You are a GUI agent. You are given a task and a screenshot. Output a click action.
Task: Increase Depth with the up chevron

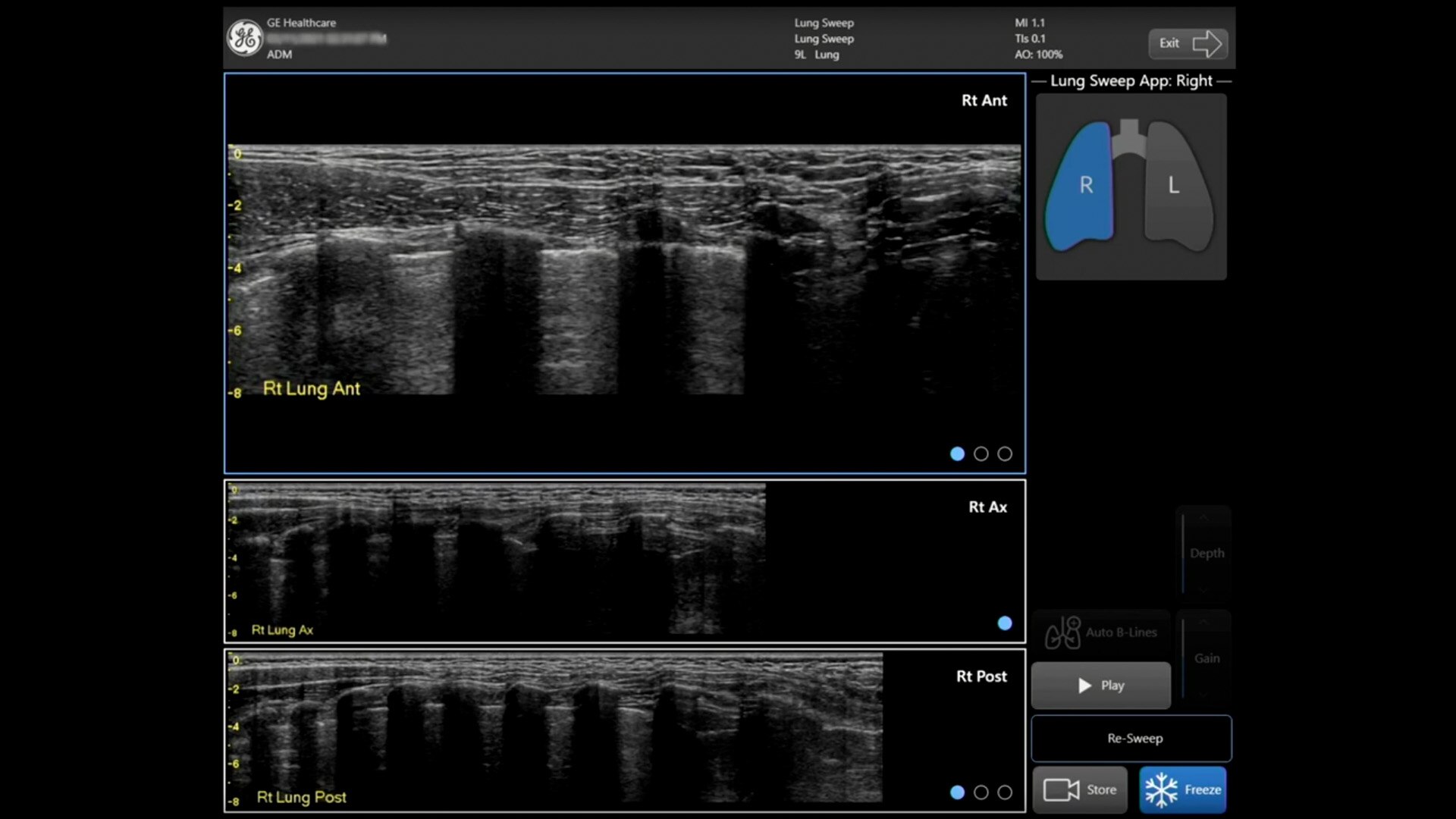coord(1203,518)
